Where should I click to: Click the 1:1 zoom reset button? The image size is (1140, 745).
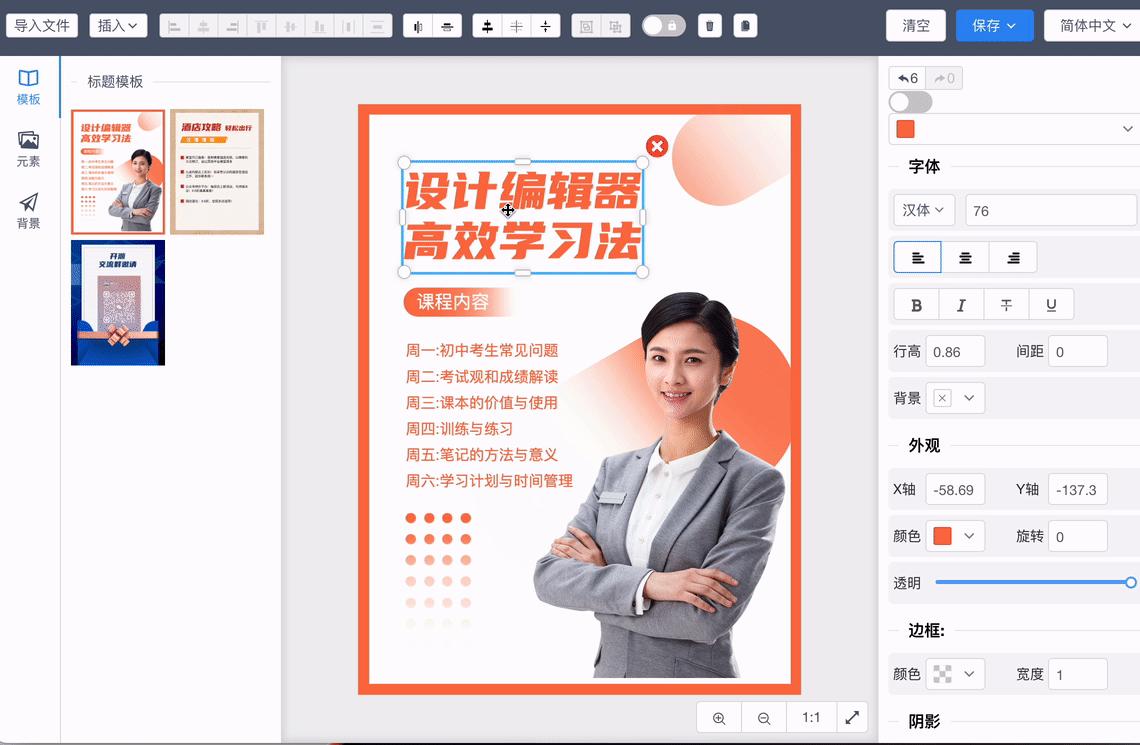pos(811,717)
